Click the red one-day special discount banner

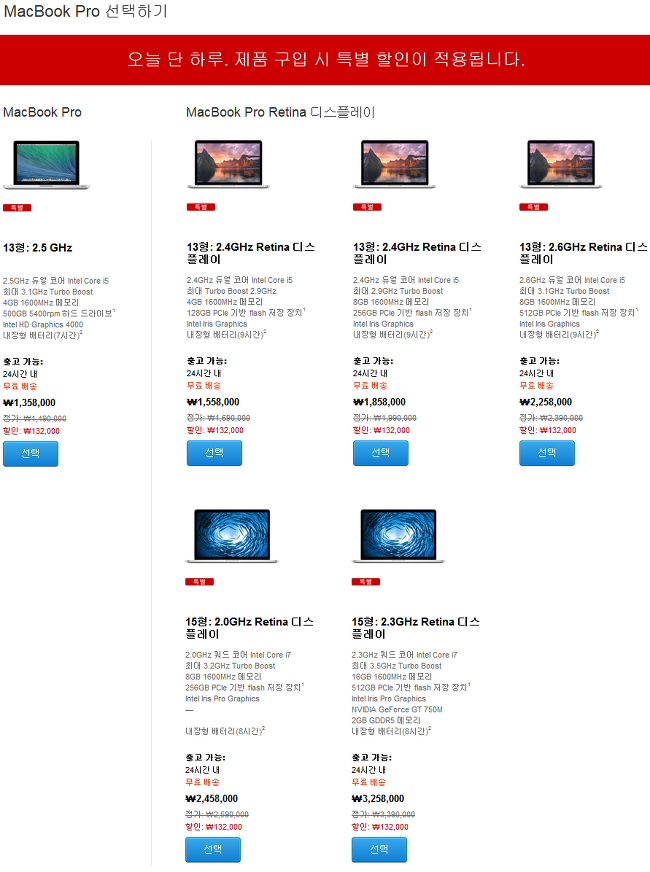click(325, 60)
